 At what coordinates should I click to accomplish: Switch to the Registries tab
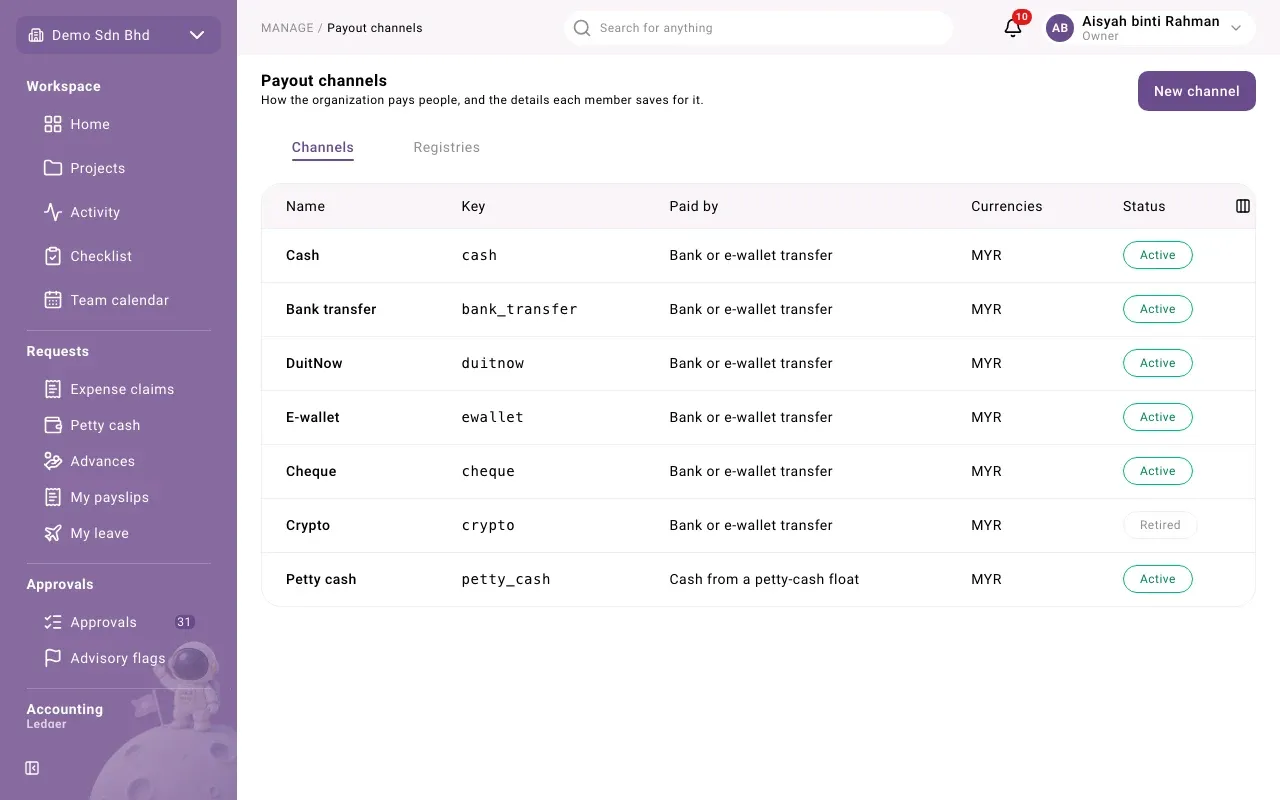point(447,147)
